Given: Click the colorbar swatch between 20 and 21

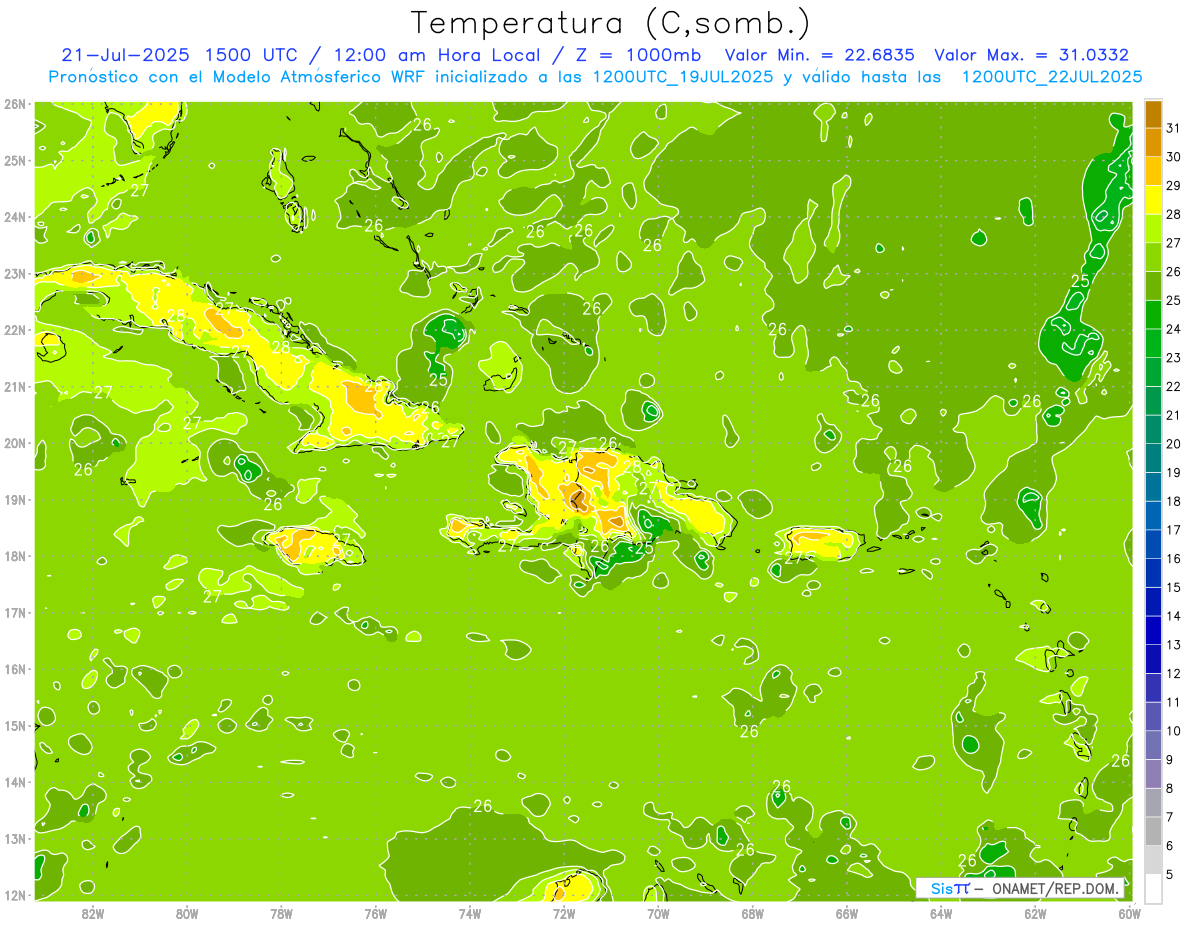Looking at the screenshot, I should click(x=1153, y=429).
